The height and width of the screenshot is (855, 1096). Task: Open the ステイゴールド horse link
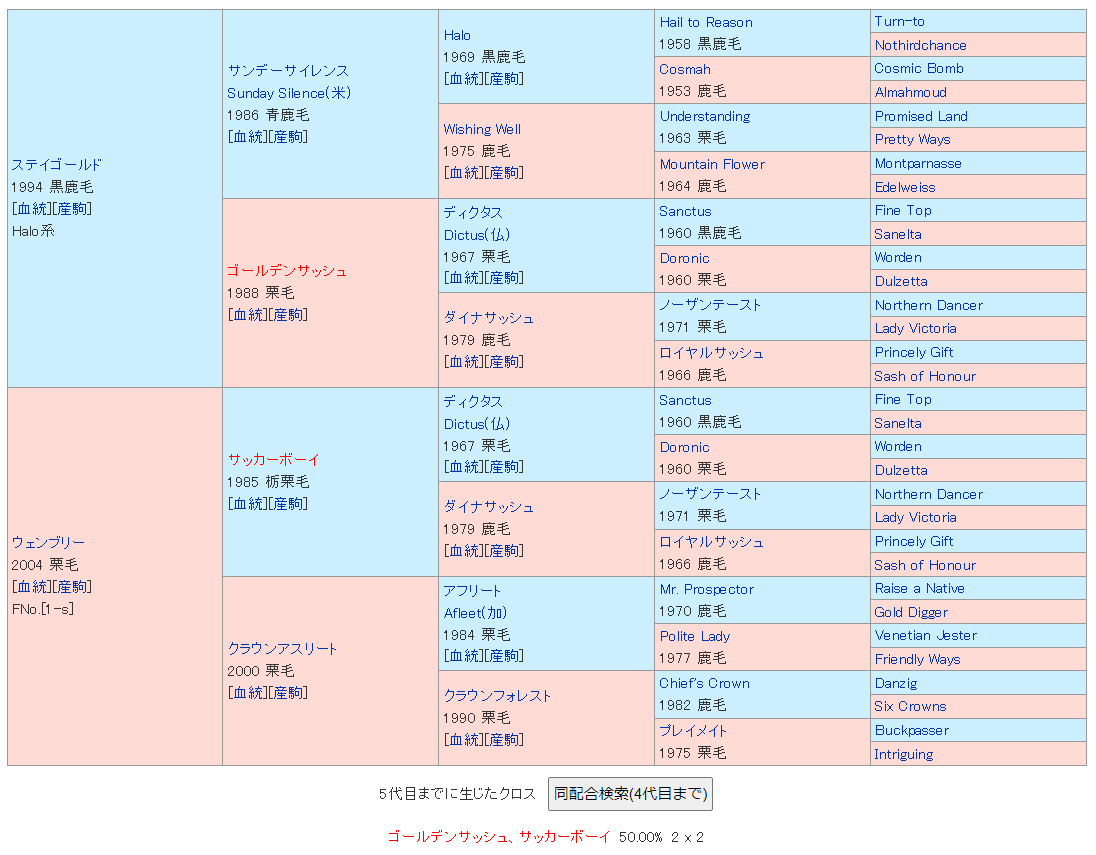point(57,165)
